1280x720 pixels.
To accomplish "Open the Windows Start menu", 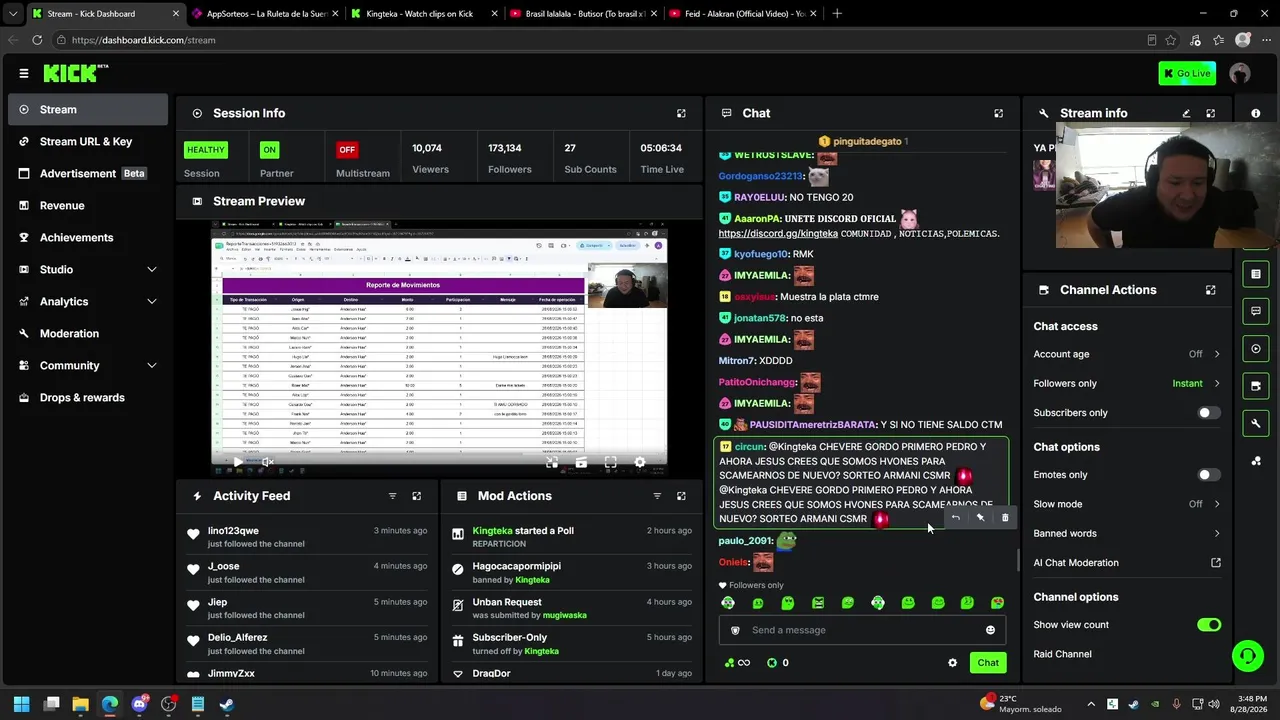I will point(22,704).
